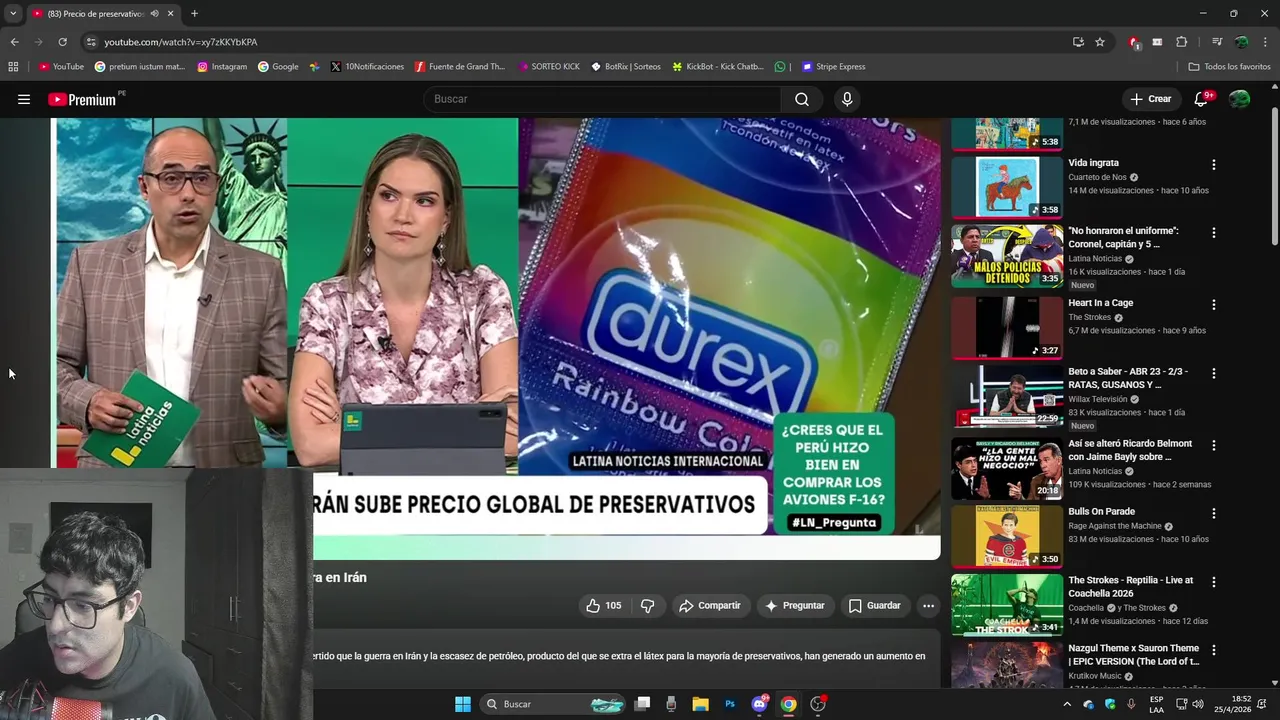Image resolution: width=1280 pixels, height=720 pixels.
Task: Mute tab via speaker icon on tab
Action: pyautogui.click(x=154, y=14)
